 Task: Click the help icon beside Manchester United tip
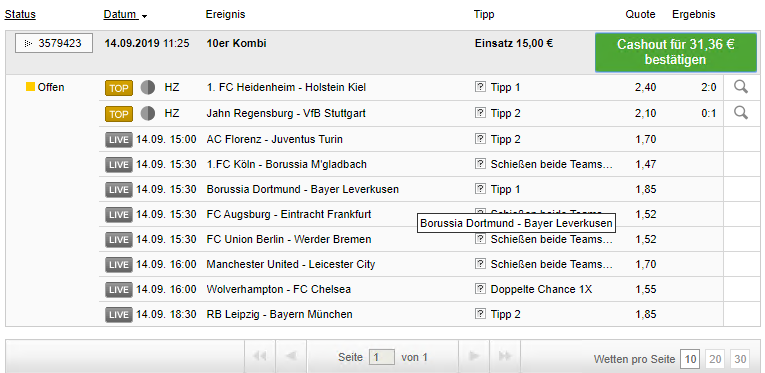coord(480,264)
